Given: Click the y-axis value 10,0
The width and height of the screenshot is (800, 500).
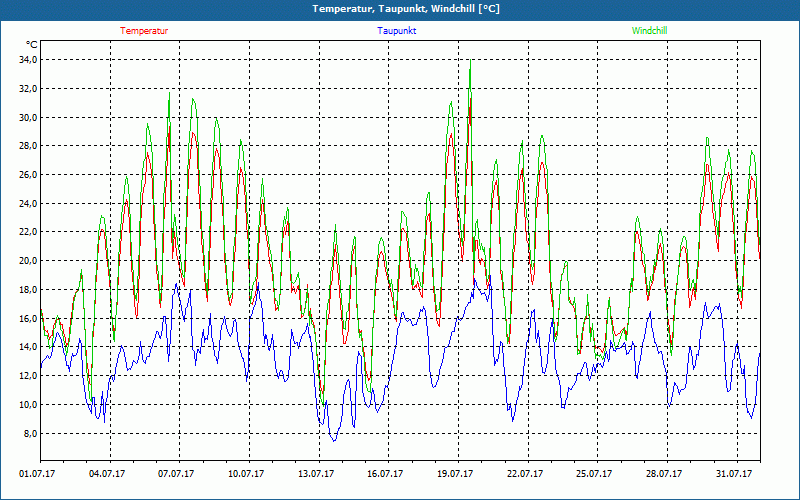Looking at the screenshot, I should coord(28,405).
